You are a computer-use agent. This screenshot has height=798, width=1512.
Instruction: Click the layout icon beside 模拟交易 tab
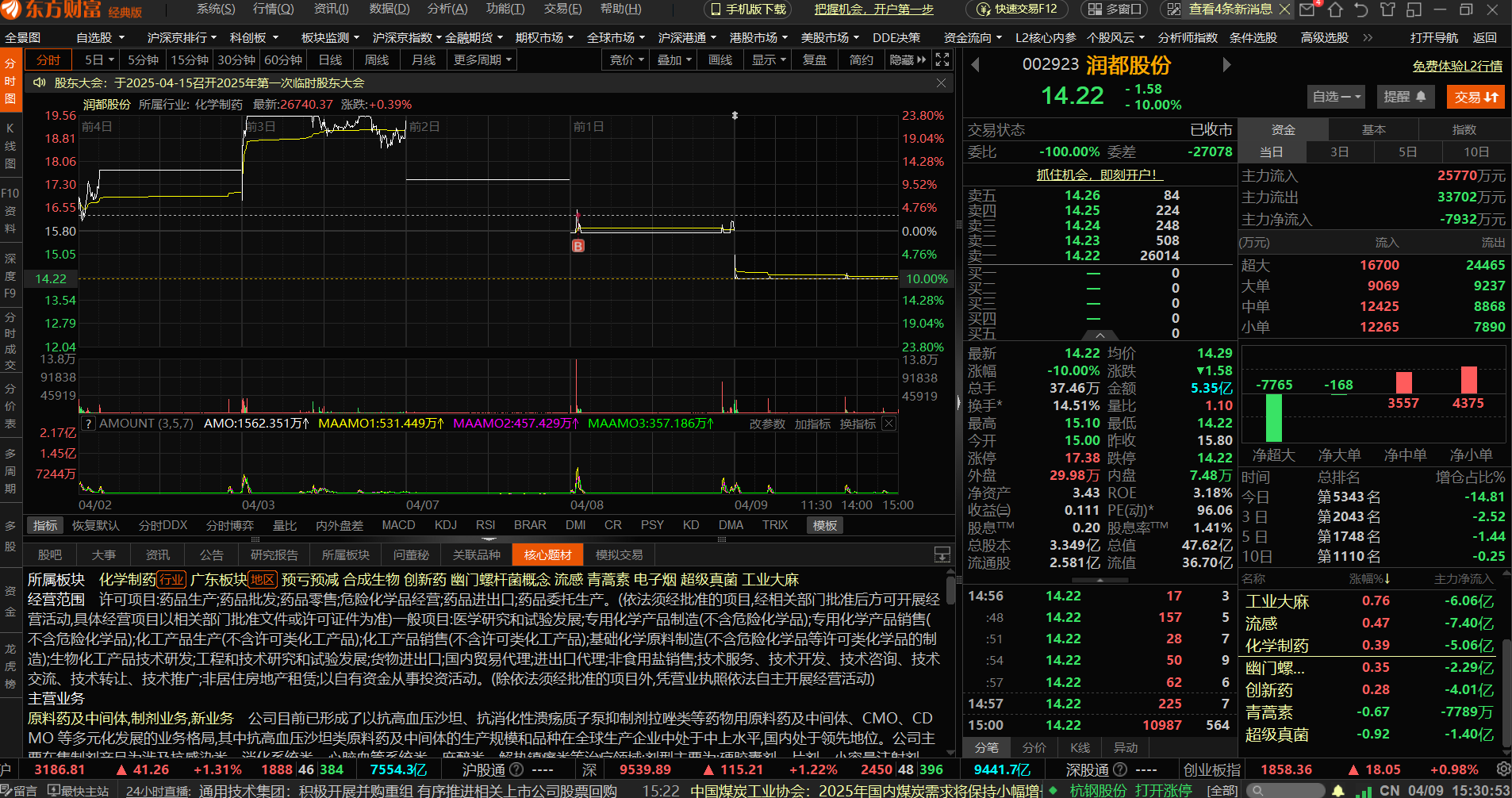[x=942, y=554]
